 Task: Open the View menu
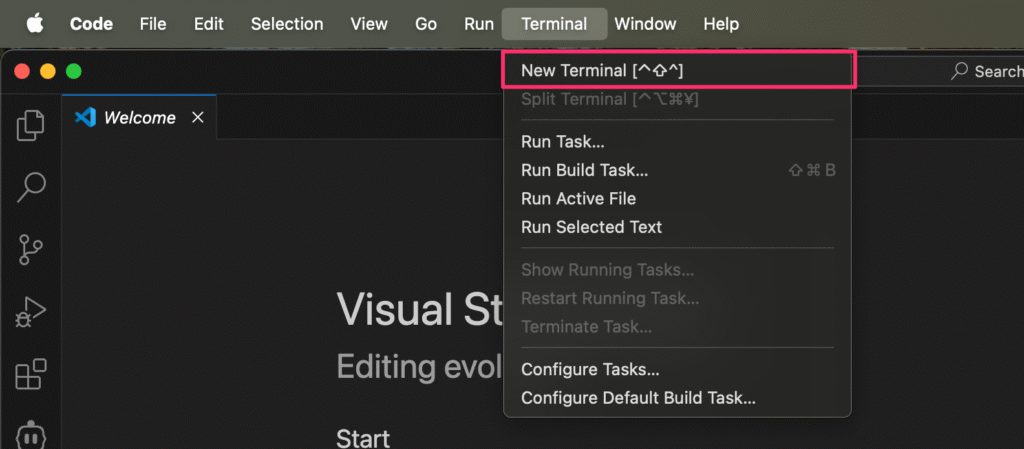[x=369, y=24]
